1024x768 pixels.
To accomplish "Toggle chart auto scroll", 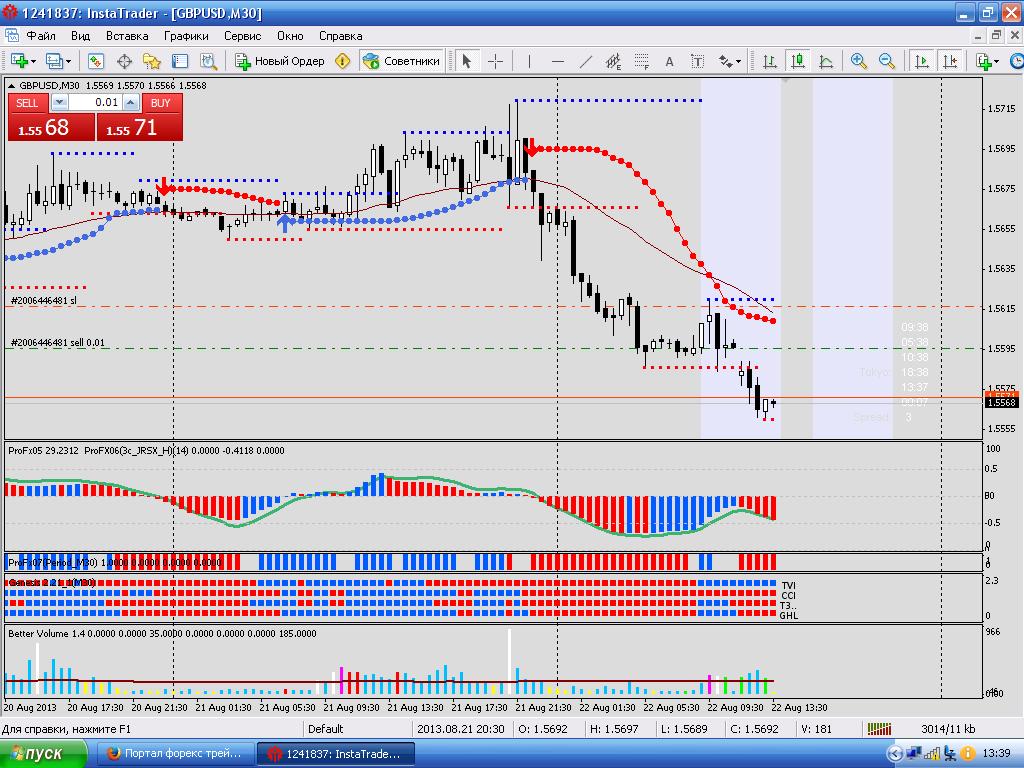I will (x=921, y=61).
